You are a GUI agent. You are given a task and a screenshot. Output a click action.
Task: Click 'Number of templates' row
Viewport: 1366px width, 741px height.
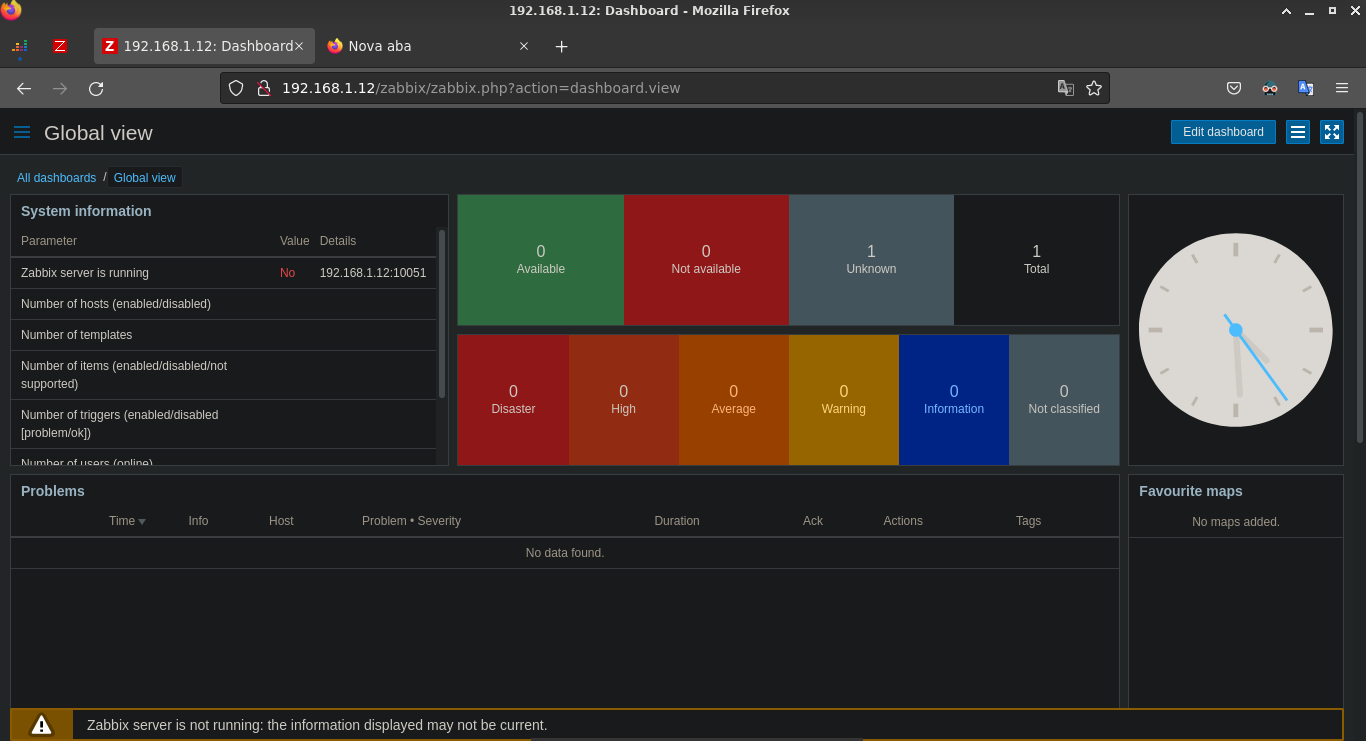click(x=224, y=335)
